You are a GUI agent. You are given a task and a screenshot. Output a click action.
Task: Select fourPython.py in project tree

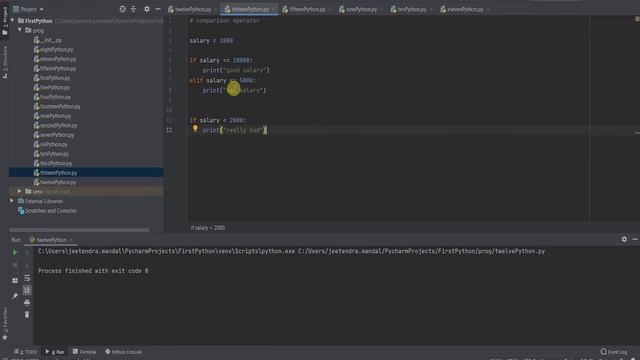click(x=52, y=97)
